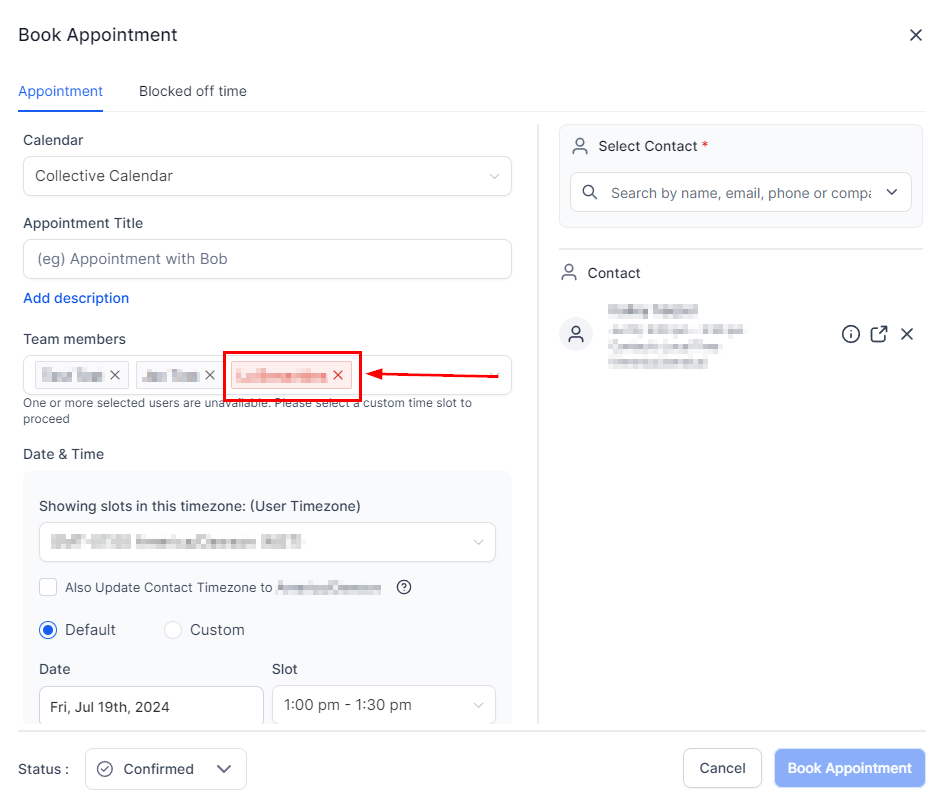Remove the selected contact with X icon
The height and width of the screenshot is (809, 944).
pos(907,334)
